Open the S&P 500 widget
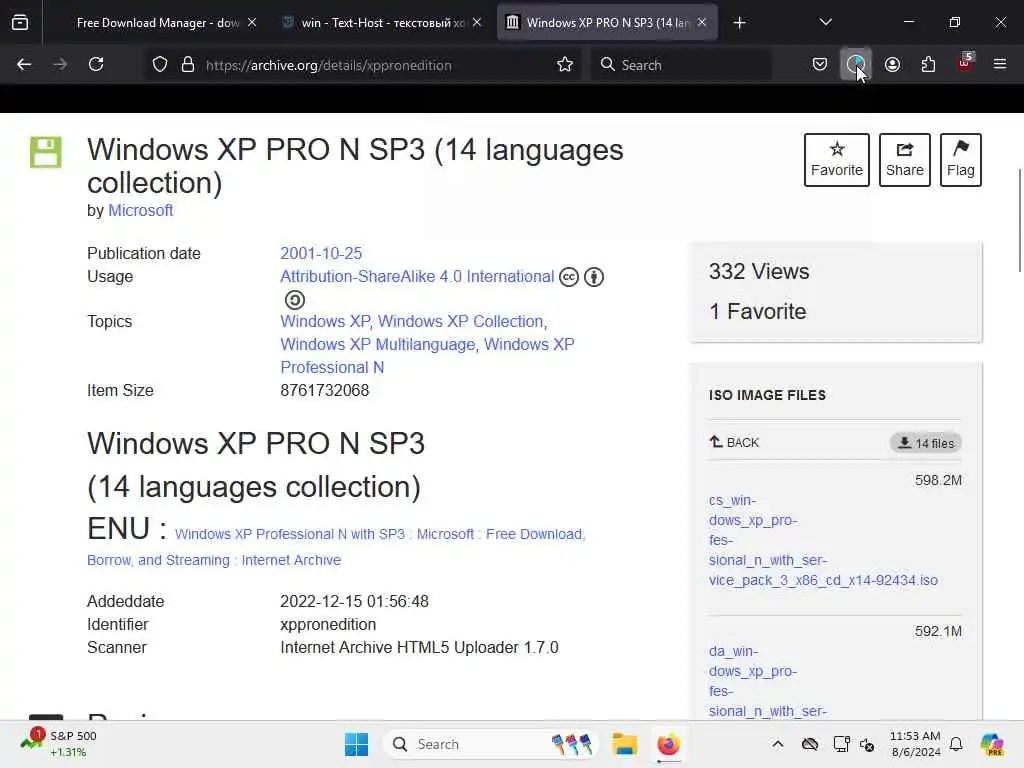The image size is (1024, 768). pos(59,743)
